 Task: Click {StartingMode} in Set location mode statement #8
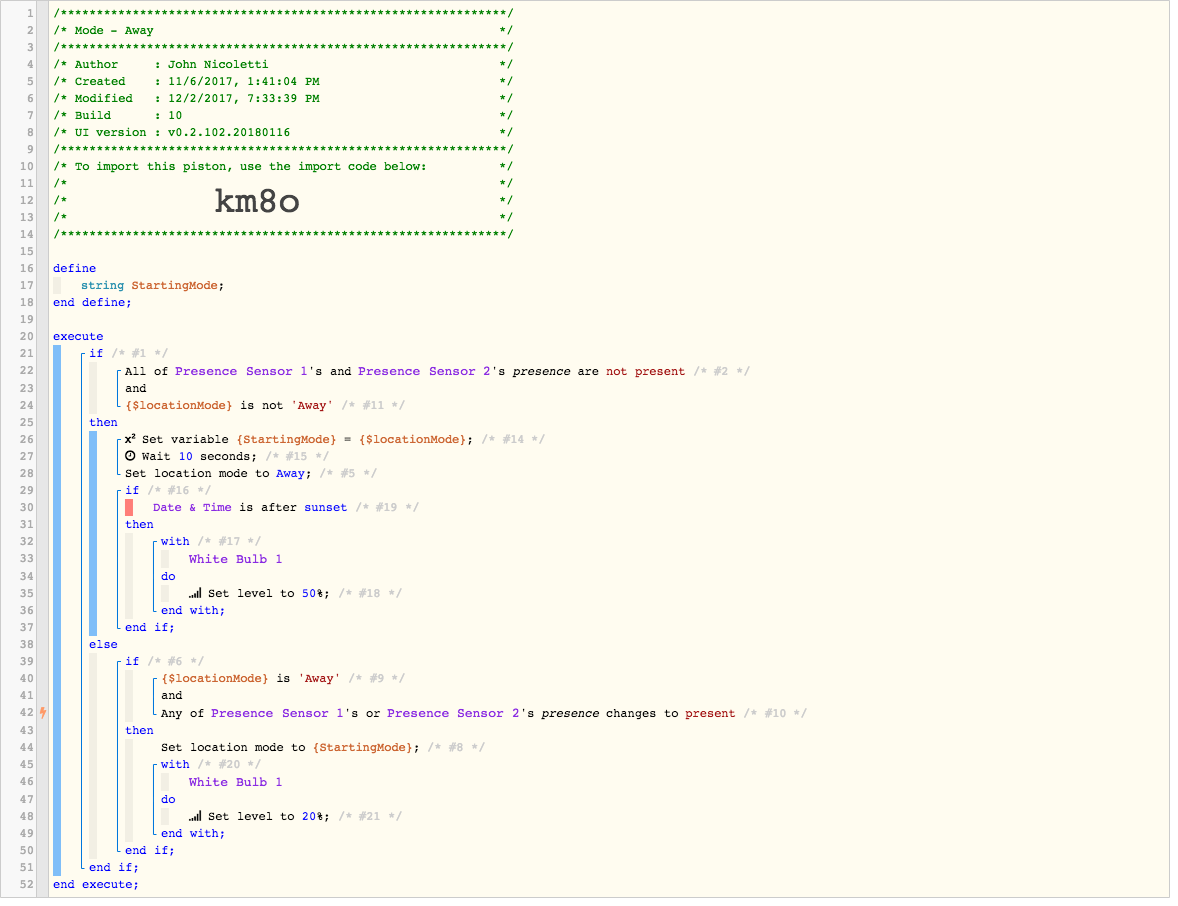pos(363,747)
